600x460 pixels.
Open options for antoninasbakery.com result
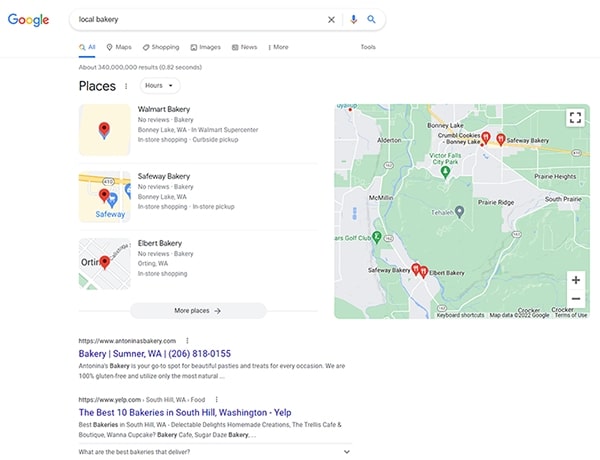[187, 341]
